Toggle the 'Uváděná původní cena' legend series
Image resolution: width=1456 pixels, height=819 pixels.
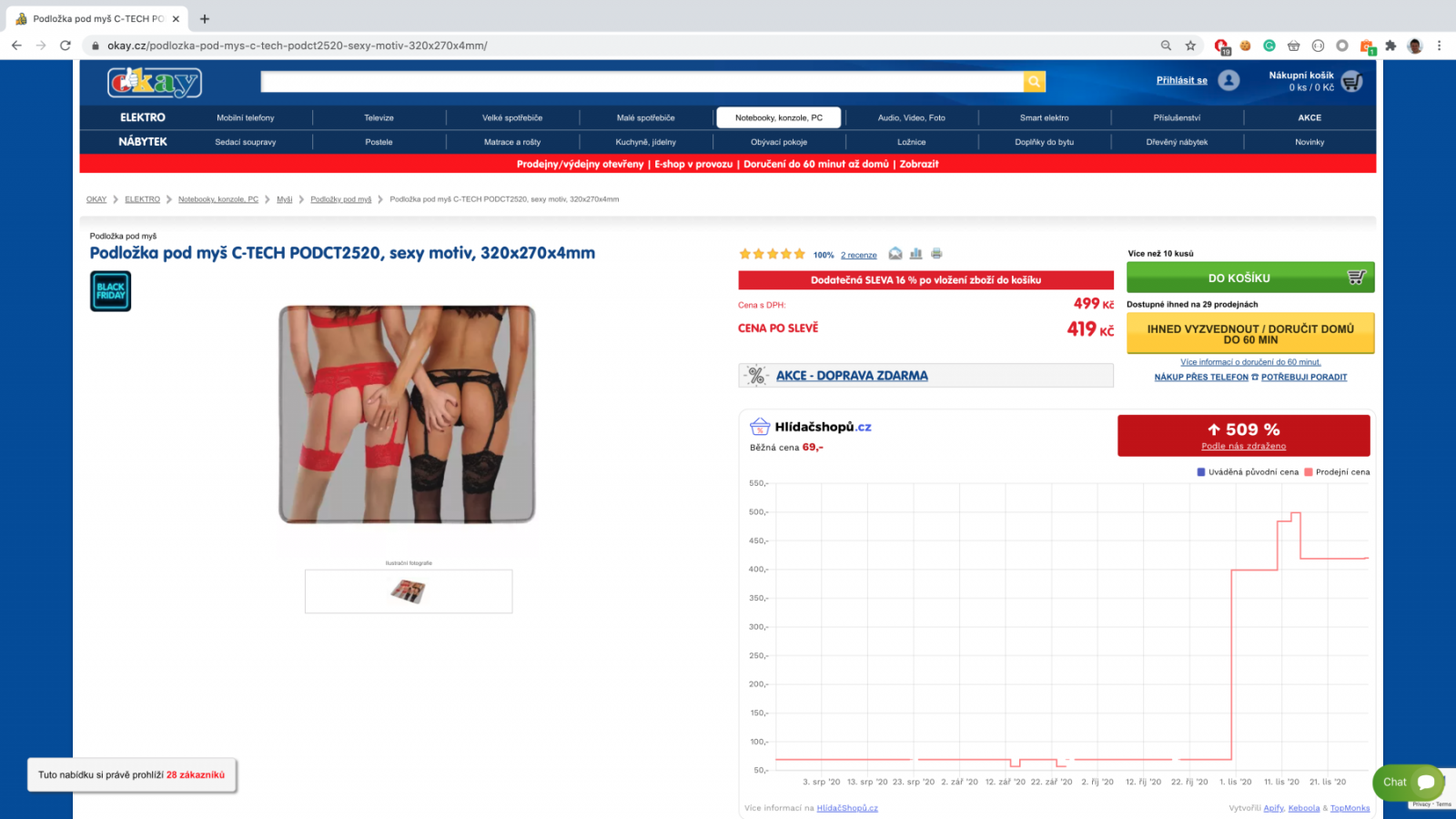1247,472
